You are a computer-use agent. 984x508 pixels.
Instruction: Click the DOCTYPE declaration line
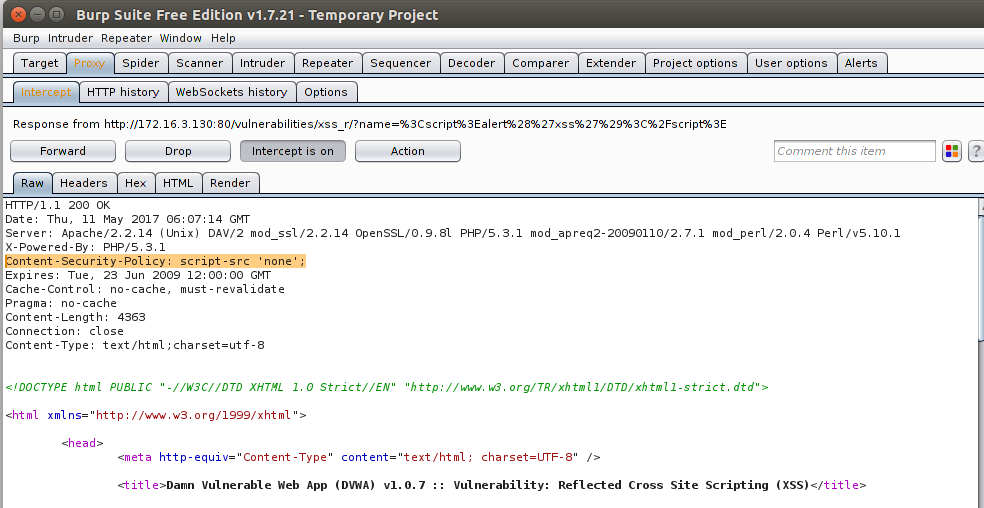coord(387,387)
